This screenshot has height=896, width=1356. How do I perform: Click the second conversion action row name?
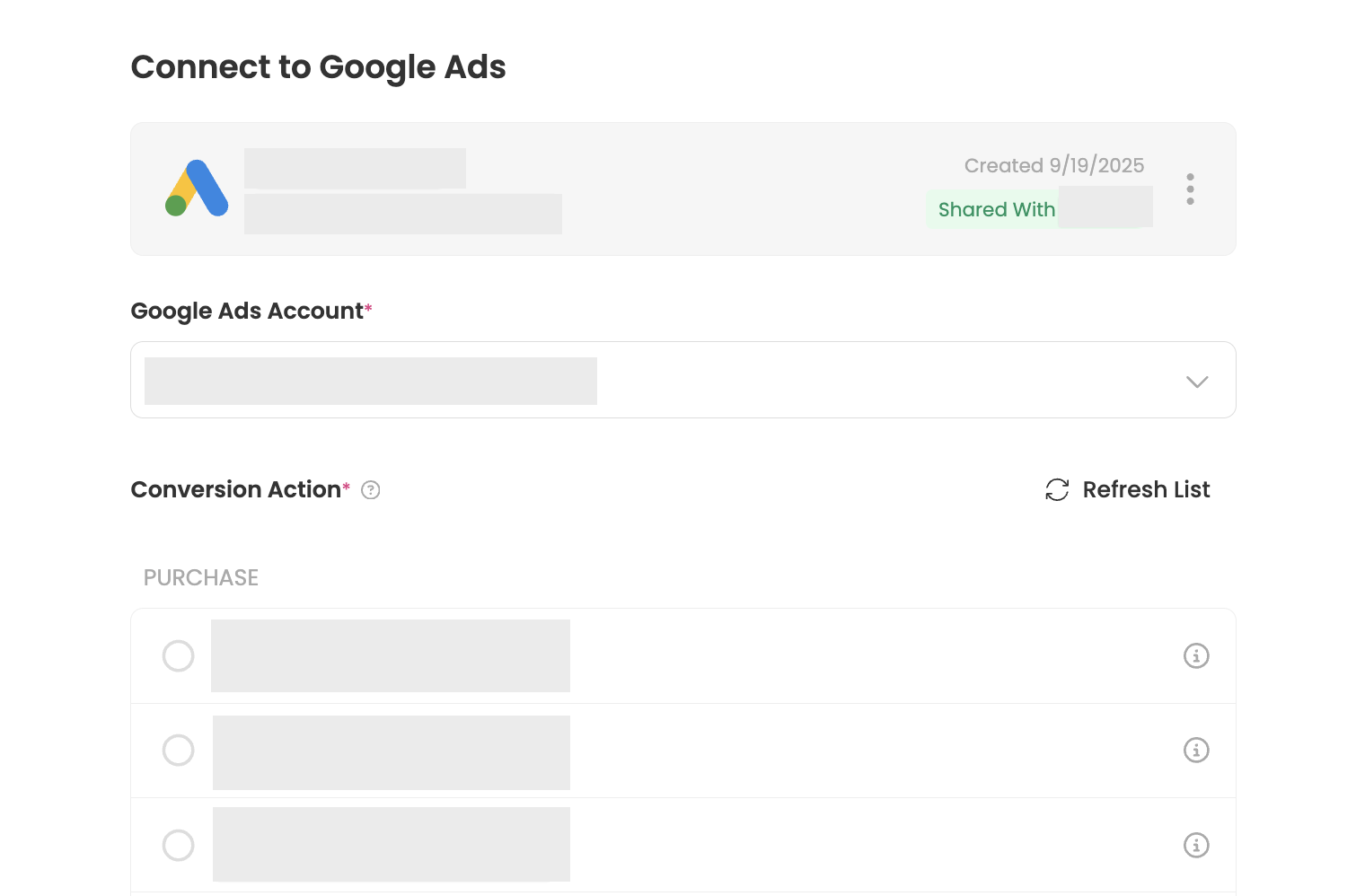391,752
